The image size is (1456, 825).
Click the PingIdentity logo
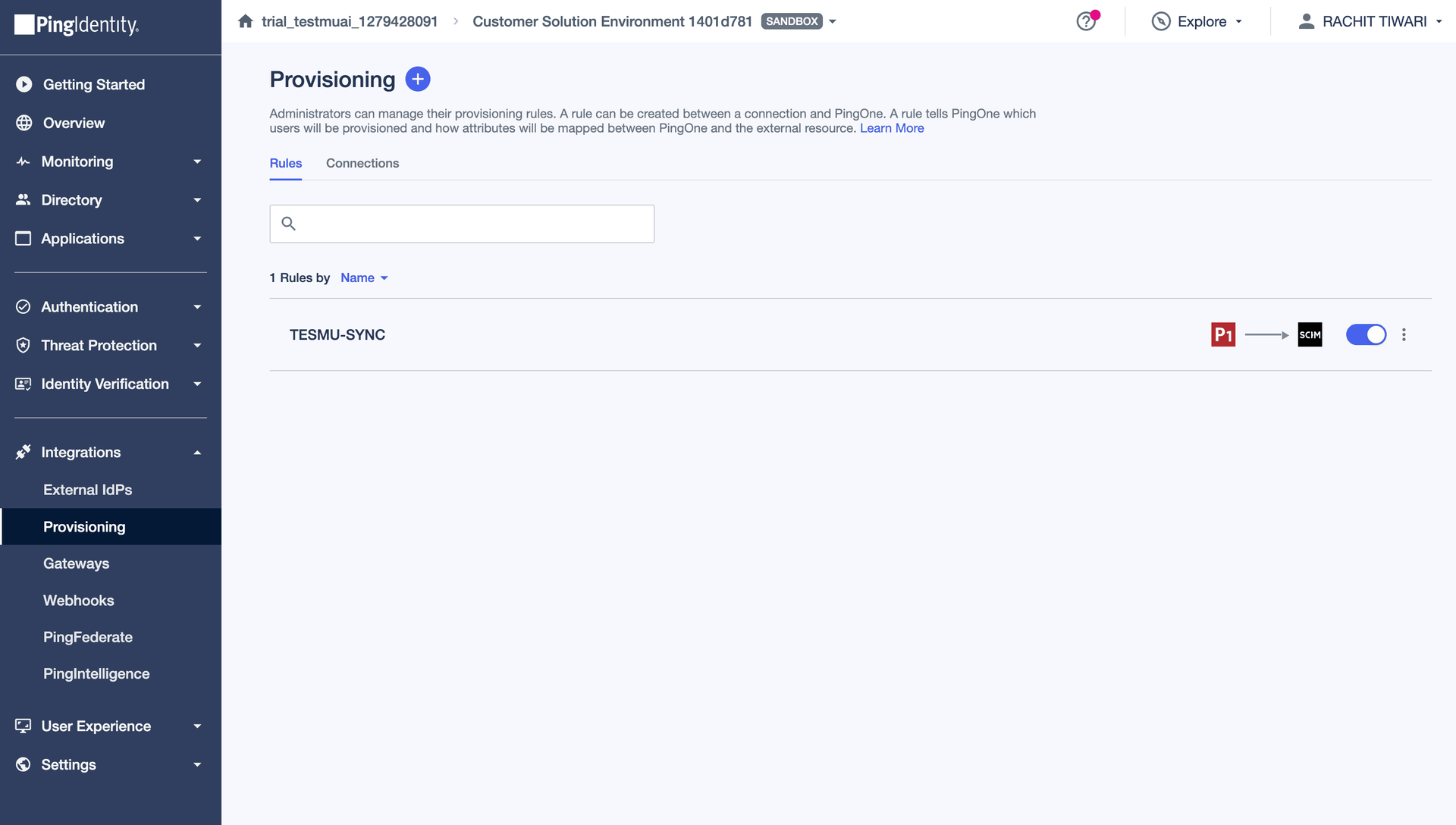76,25
